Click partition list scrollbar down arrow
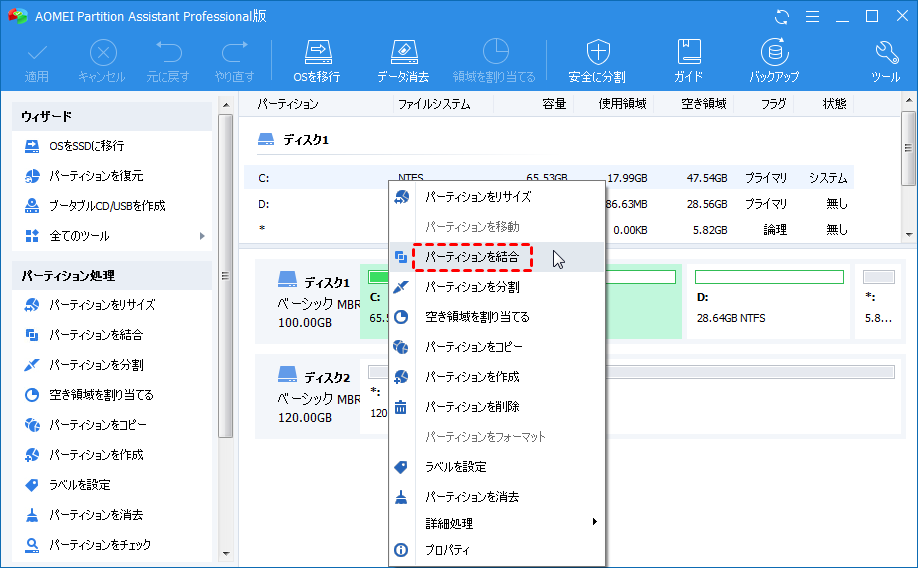The image size is (918, 568). 909,234
